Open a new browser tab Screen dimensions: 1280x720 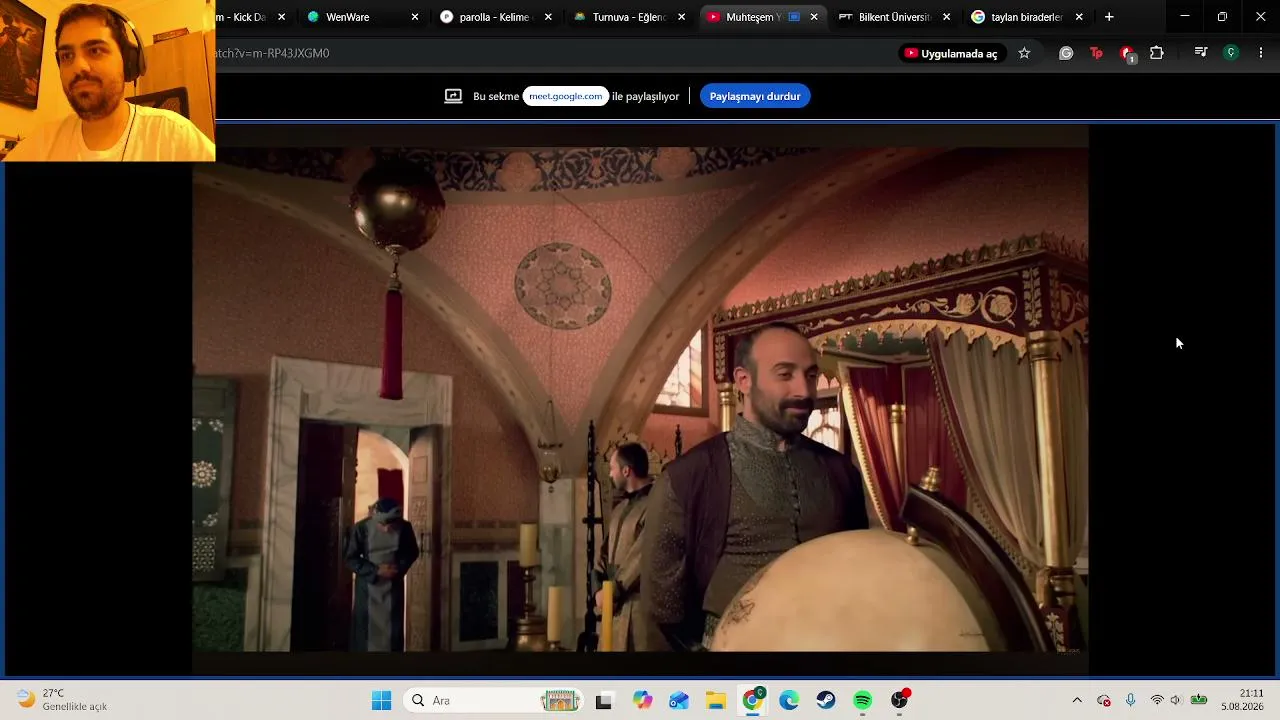pyautogui.click(x=1109, y=17)
